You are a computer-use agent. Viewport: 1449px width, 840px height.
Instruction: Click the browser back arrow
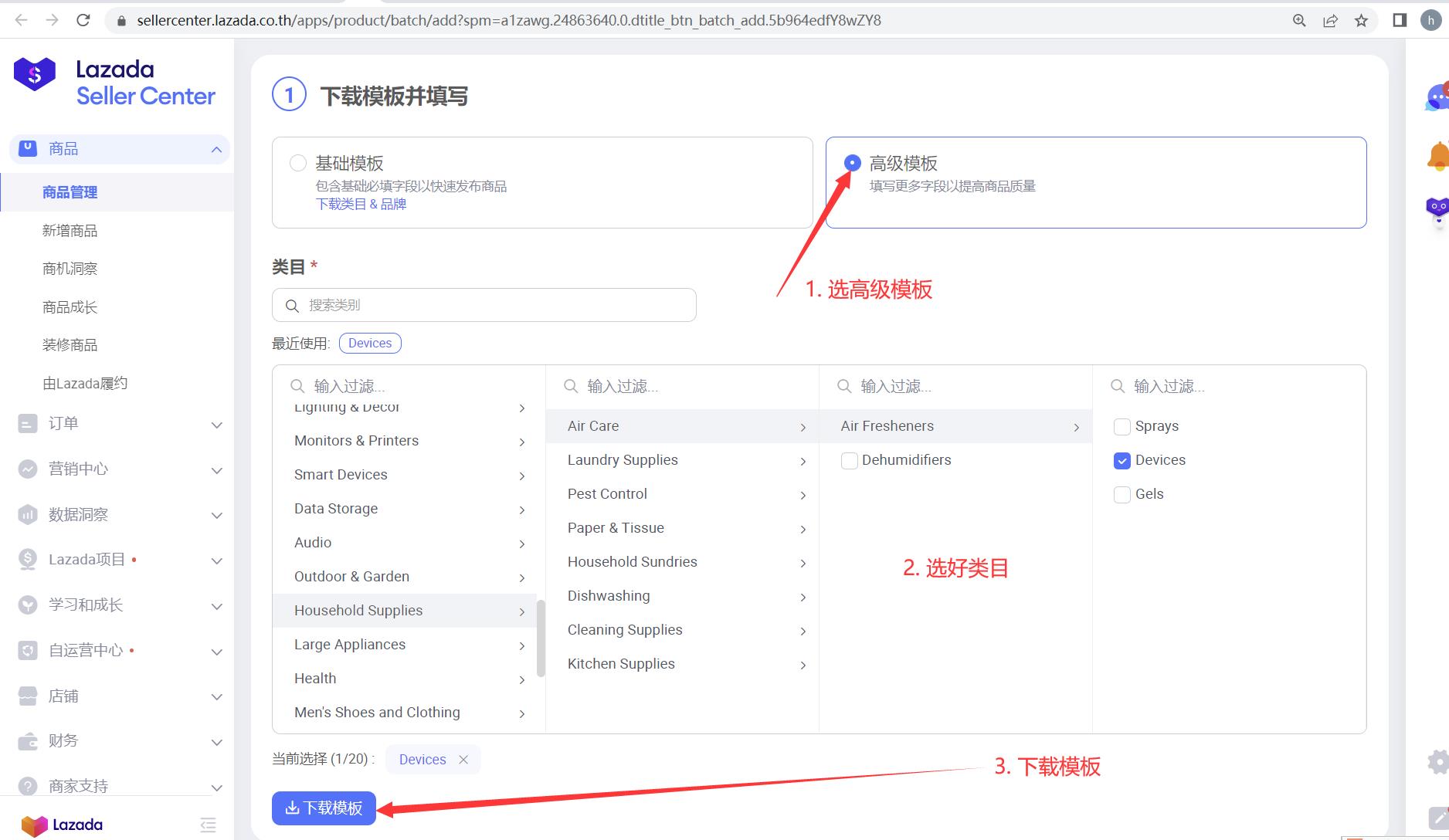(x=21, y=20)
